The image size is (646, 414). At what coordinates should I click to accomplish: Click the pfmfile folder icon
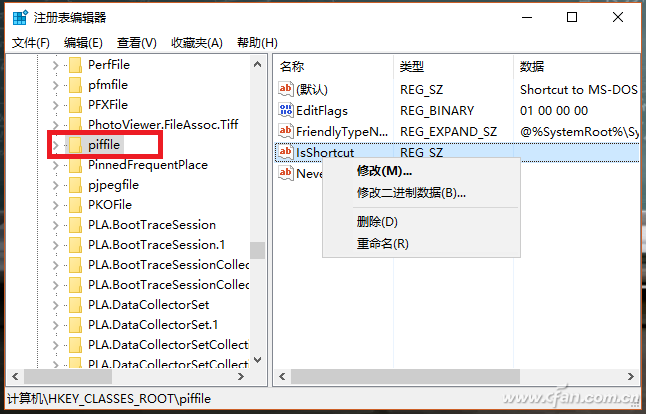75,85
